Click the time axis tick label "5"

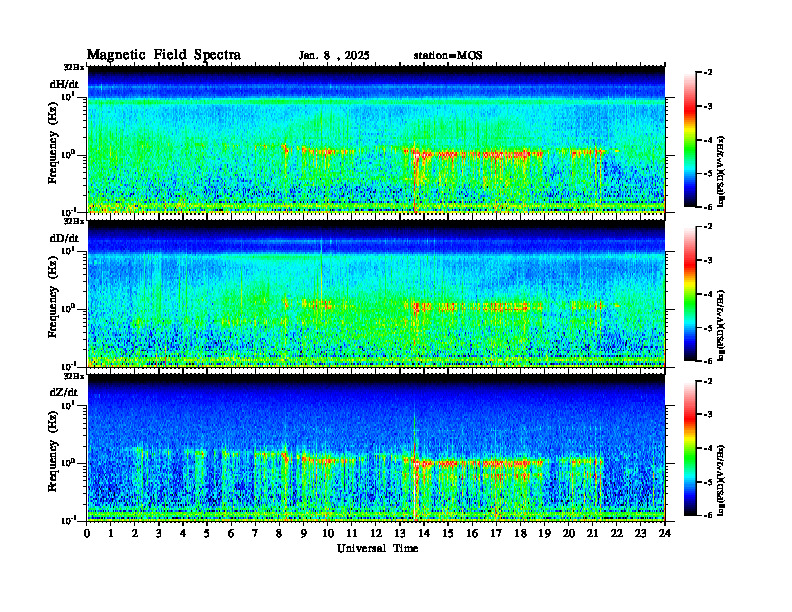[x=207, y=534]
